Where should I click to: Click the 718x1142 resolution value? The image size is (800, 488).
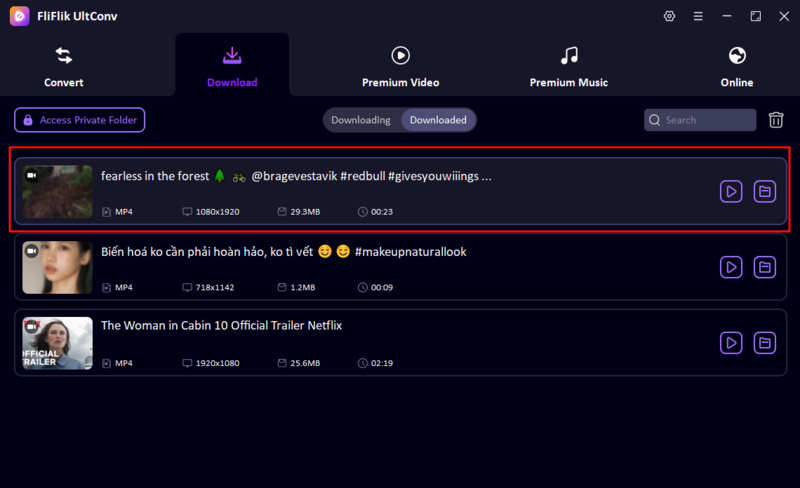pyautogui.click(x=215, y=287)
